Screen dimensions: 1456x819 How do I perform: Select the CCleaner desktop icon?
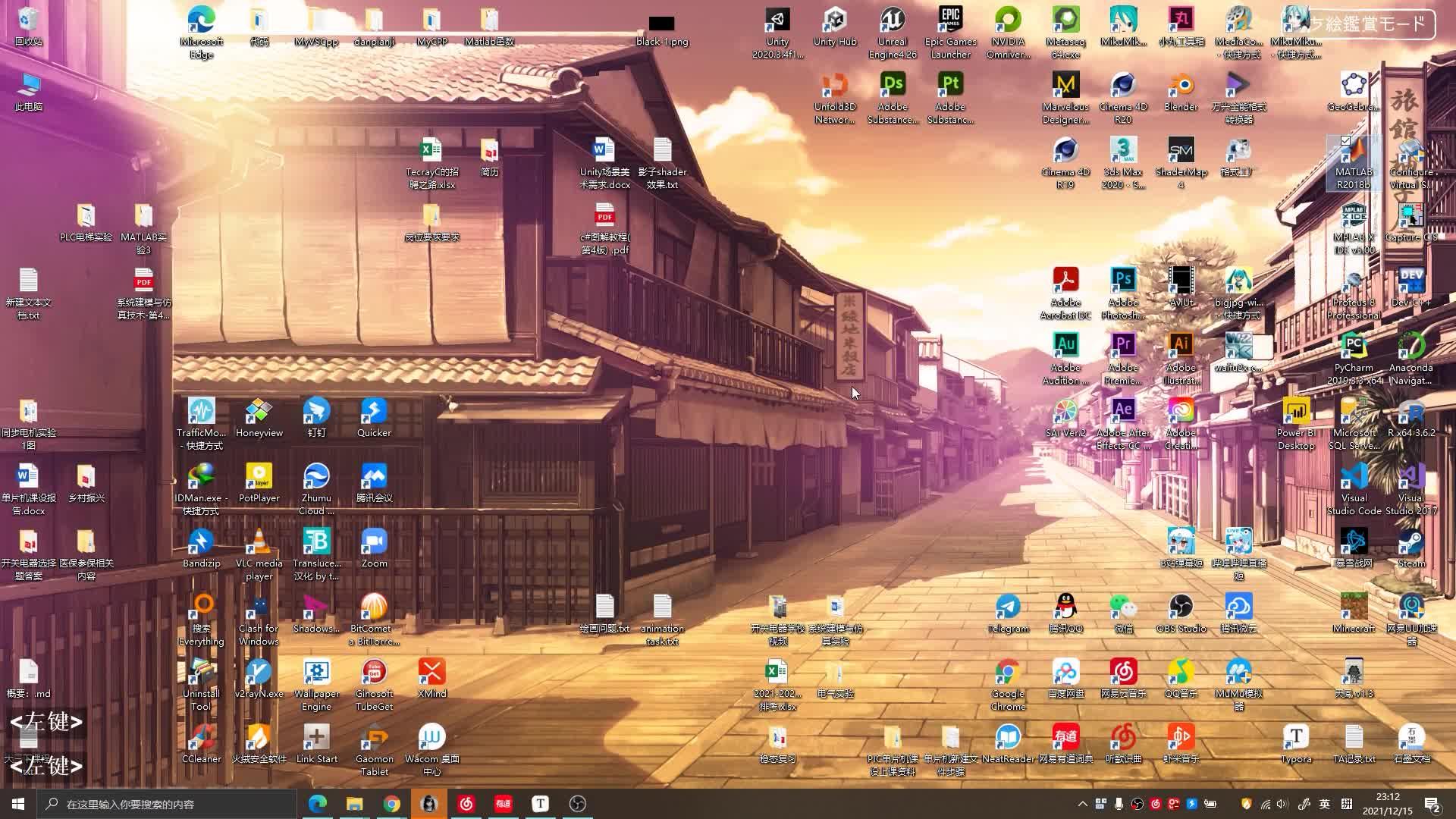201,745
